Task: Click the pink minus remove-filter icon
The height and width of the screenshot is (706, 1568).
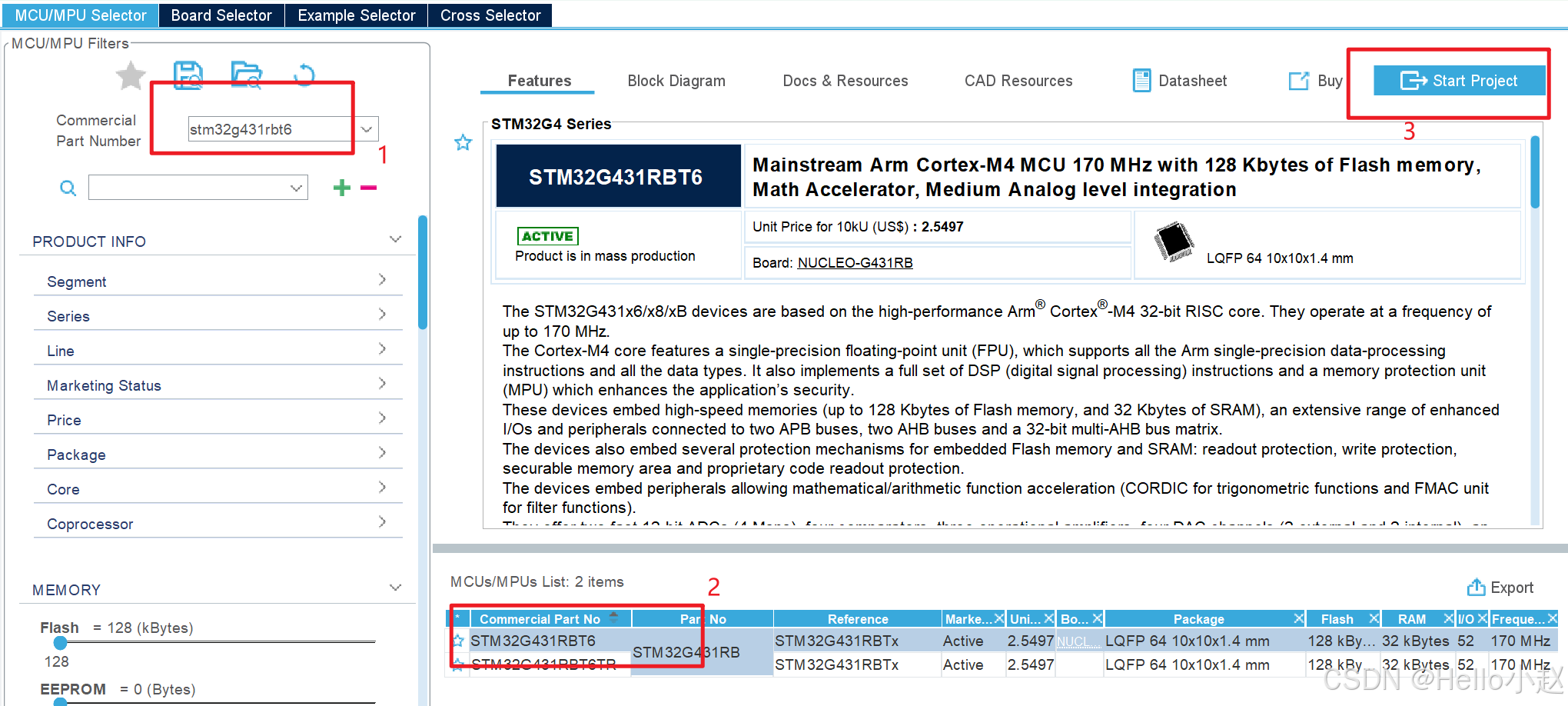Action: coord(369,188)
